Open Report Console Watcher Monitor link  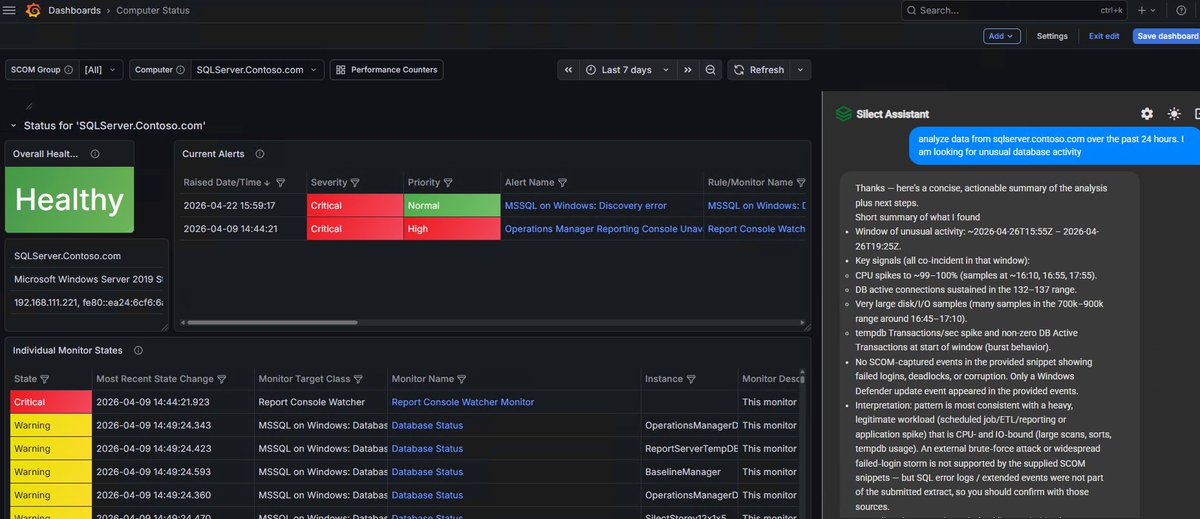(463, 402)
